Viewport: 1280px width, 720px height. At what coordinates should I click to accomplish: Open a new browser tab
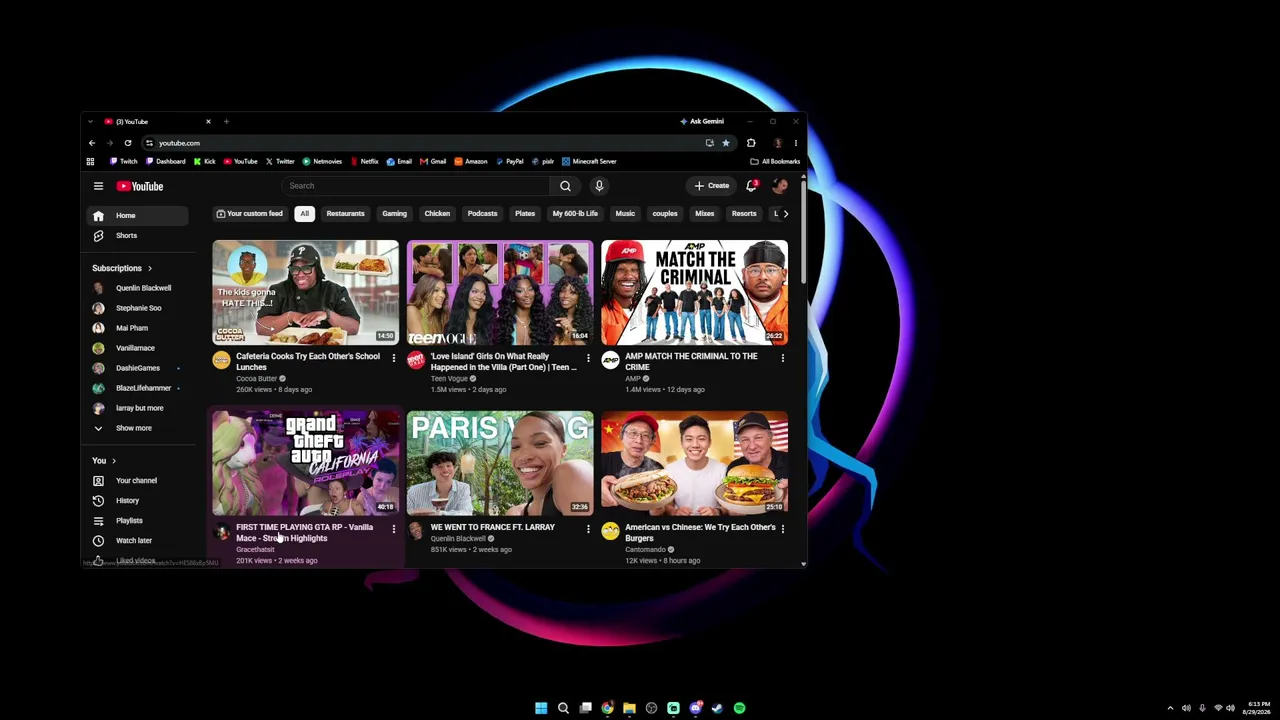[226, 122]
